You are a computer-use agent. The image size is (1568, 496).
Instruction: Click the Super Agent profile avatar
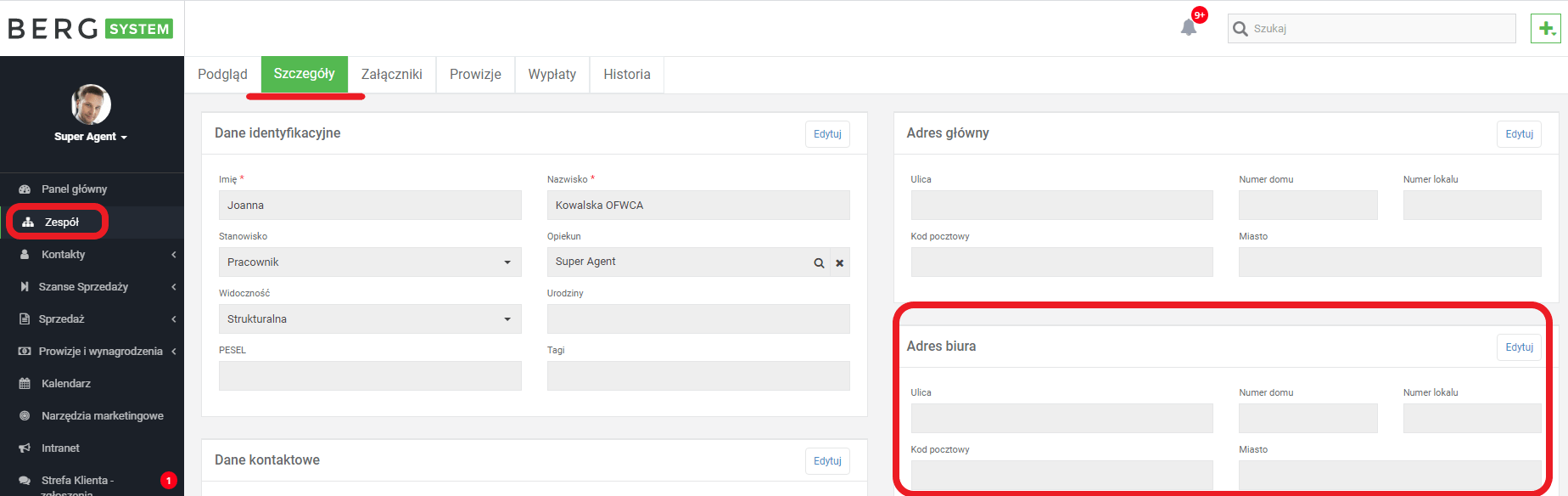click(x=91, y=104)
